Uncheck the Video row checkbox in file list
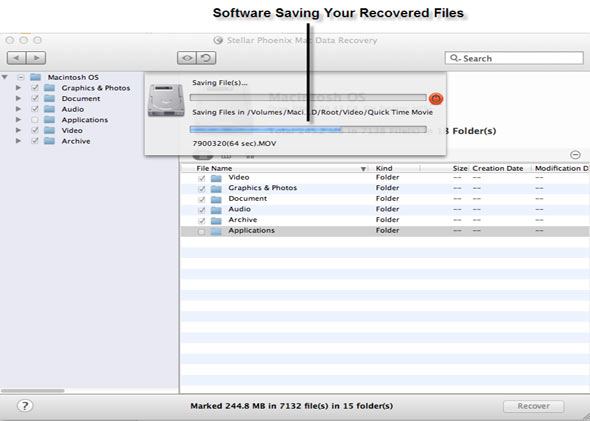The width and height of the screenshot is (590, 421). click(x=202, y=178)
